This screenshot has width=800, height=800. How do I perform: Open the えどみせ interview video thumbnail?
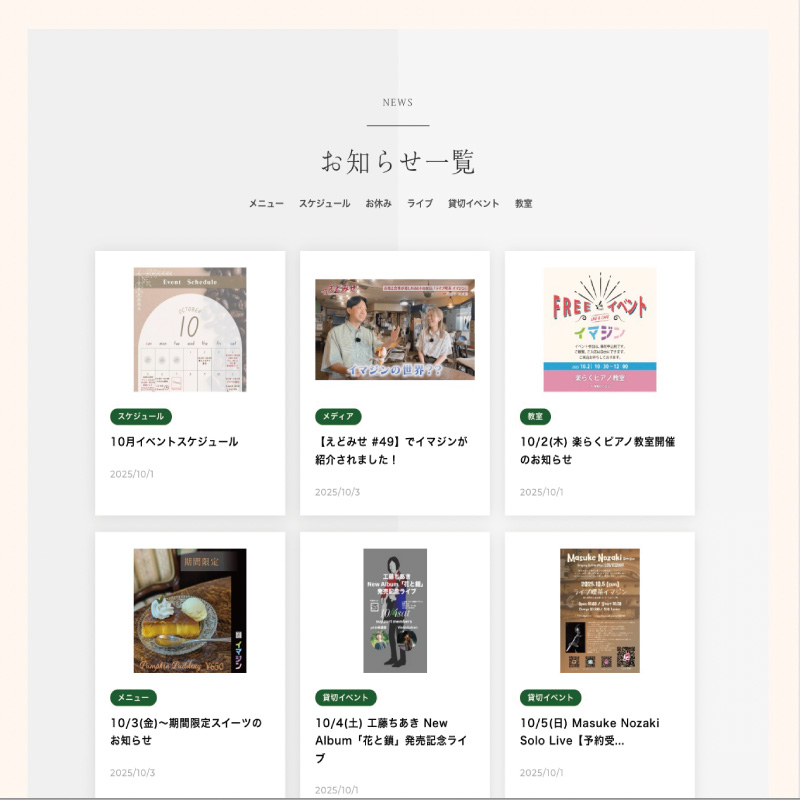(395, 330)
